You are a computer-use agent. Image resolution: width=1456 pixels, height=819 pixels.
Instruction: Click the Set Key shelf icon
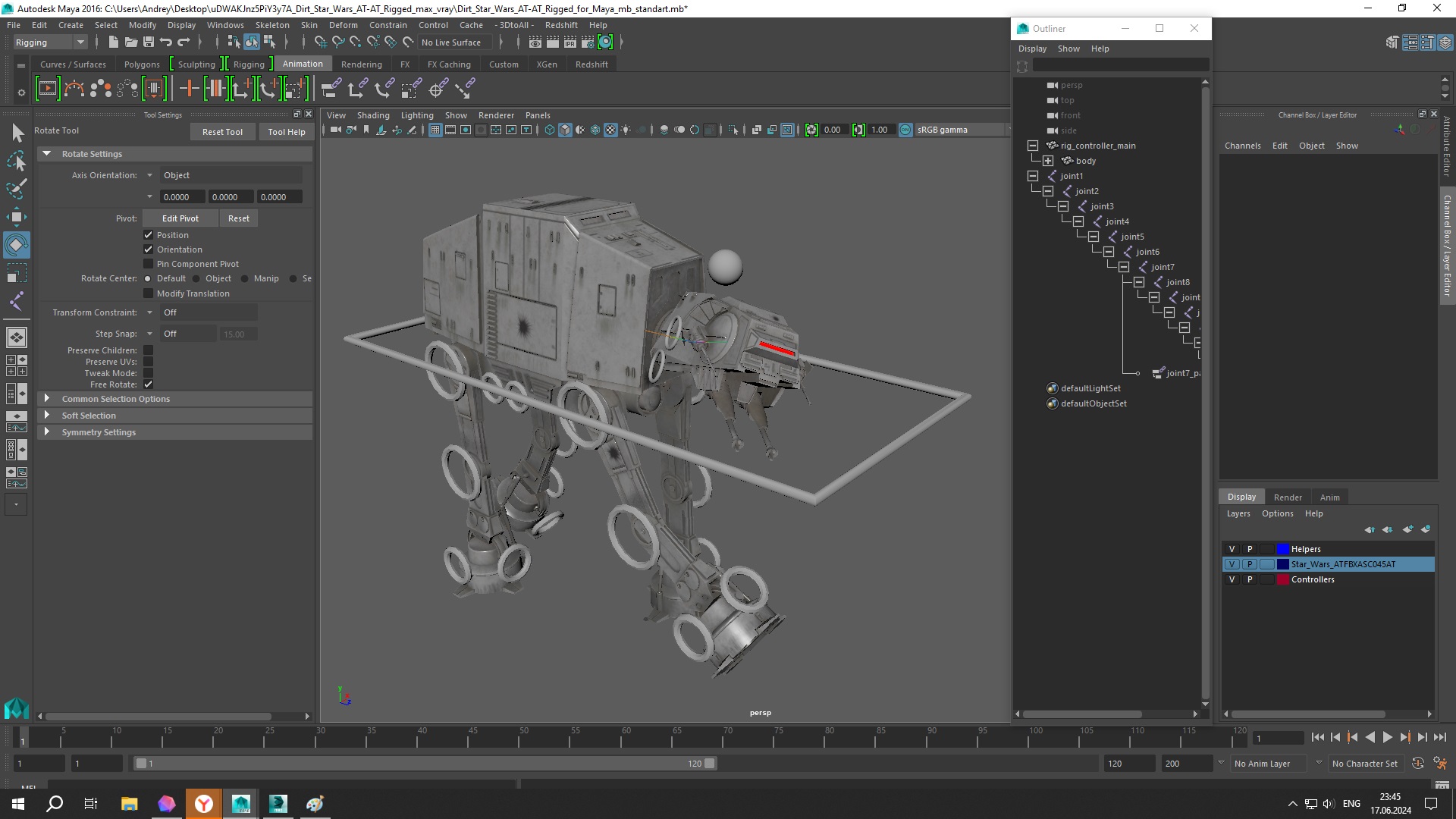(x=189, y=89)
